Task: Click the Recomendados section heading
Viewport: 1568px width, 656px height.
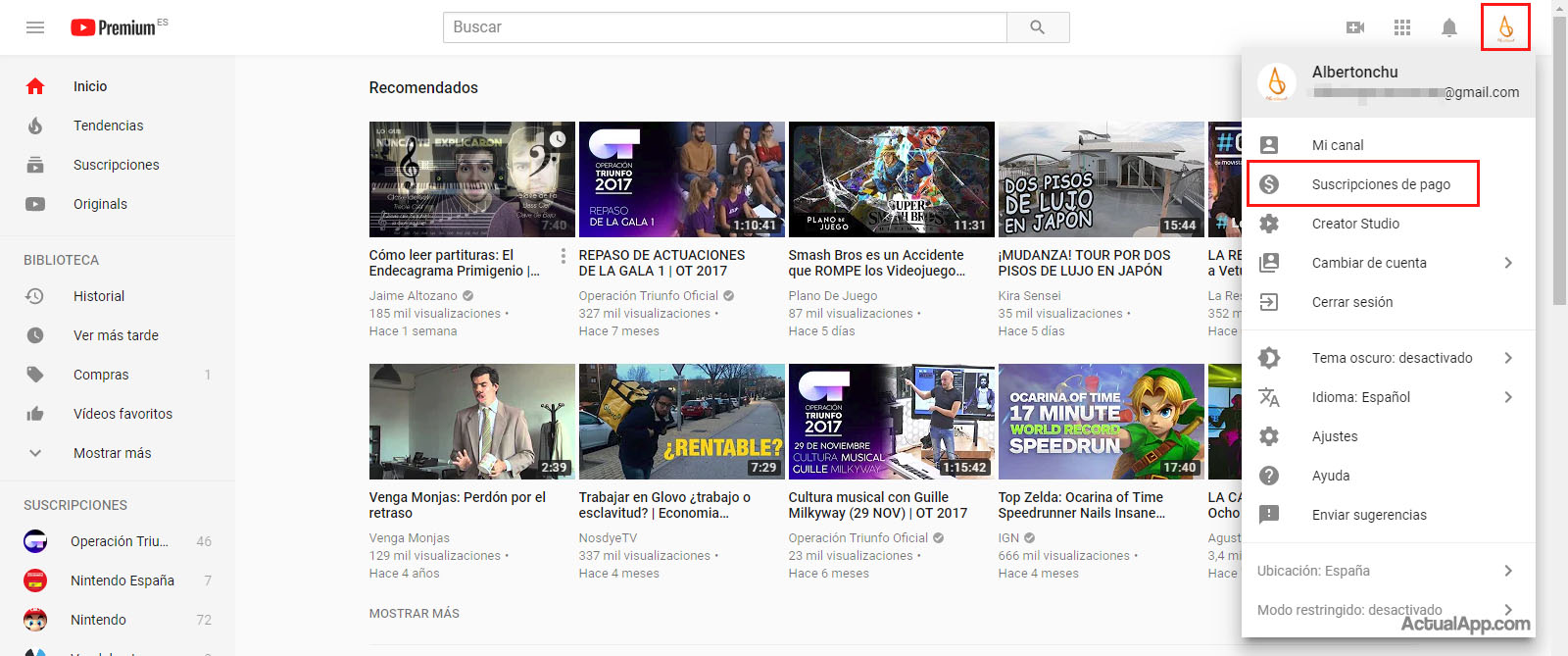Action: point(423,88)
